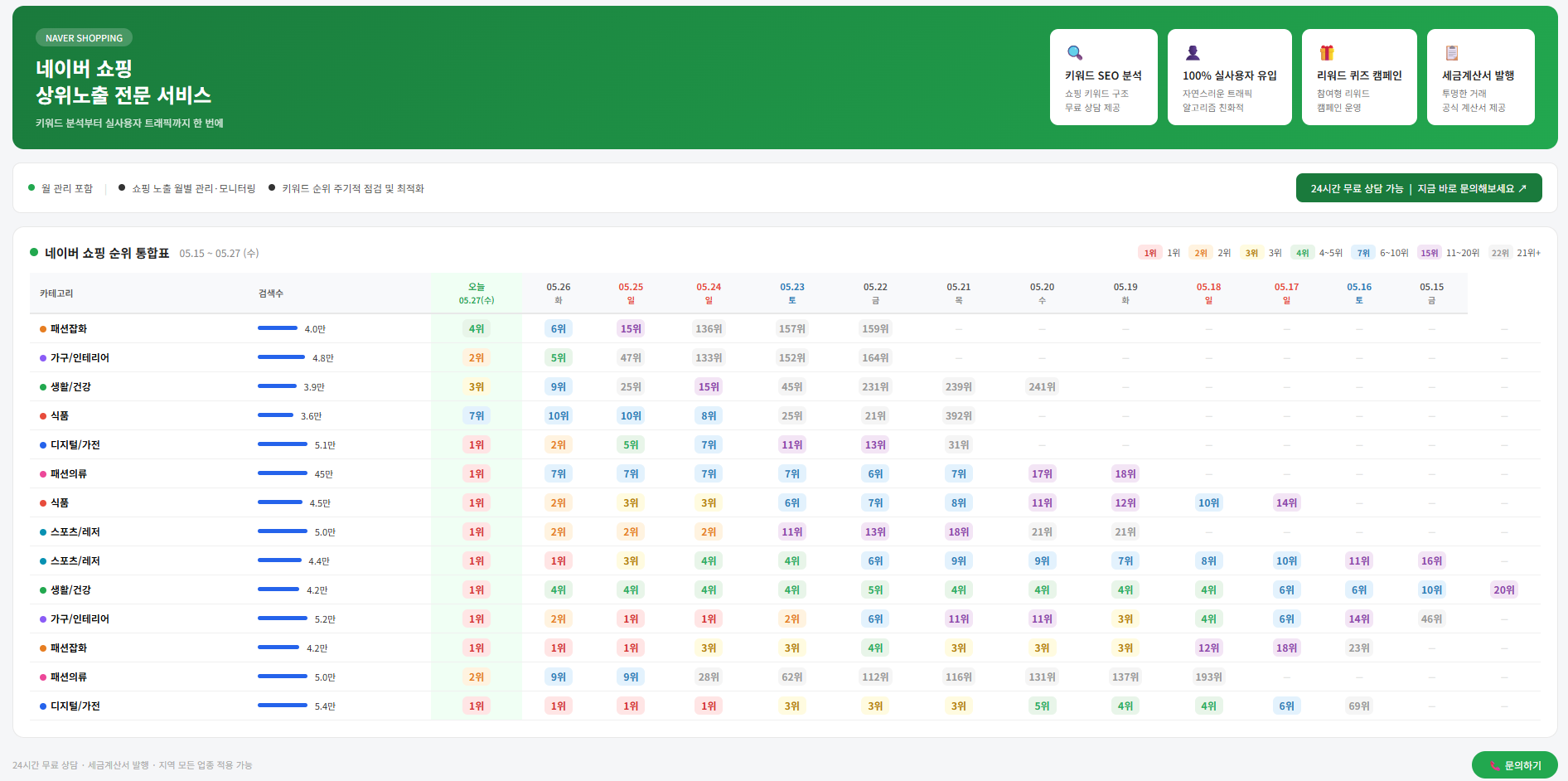
Task: Click the phone icon in 문의하기 button
Action: pyautogui.click(x=1495, y=766)
